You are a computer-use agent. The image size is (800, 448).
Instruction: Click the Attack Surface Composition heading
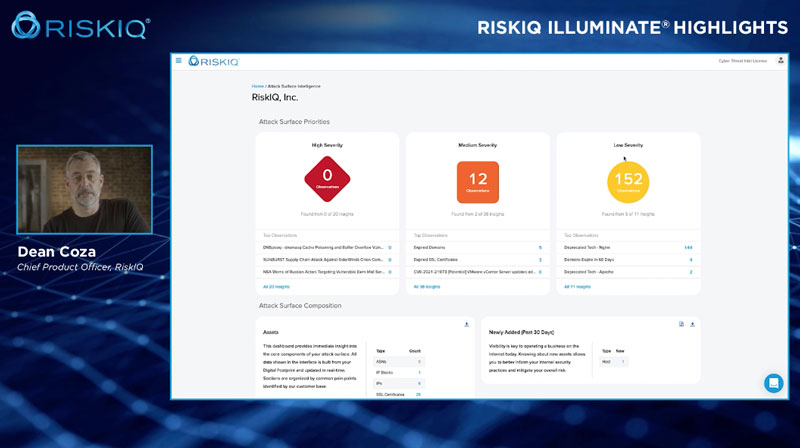300,306
